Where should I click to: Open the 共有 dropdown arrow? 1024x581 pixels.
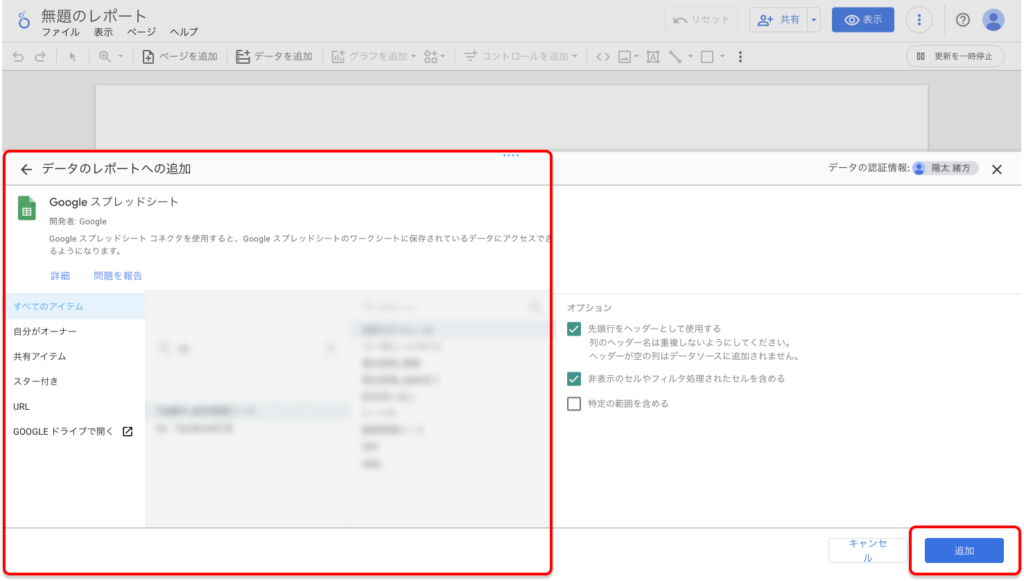(x=813, y=19)
